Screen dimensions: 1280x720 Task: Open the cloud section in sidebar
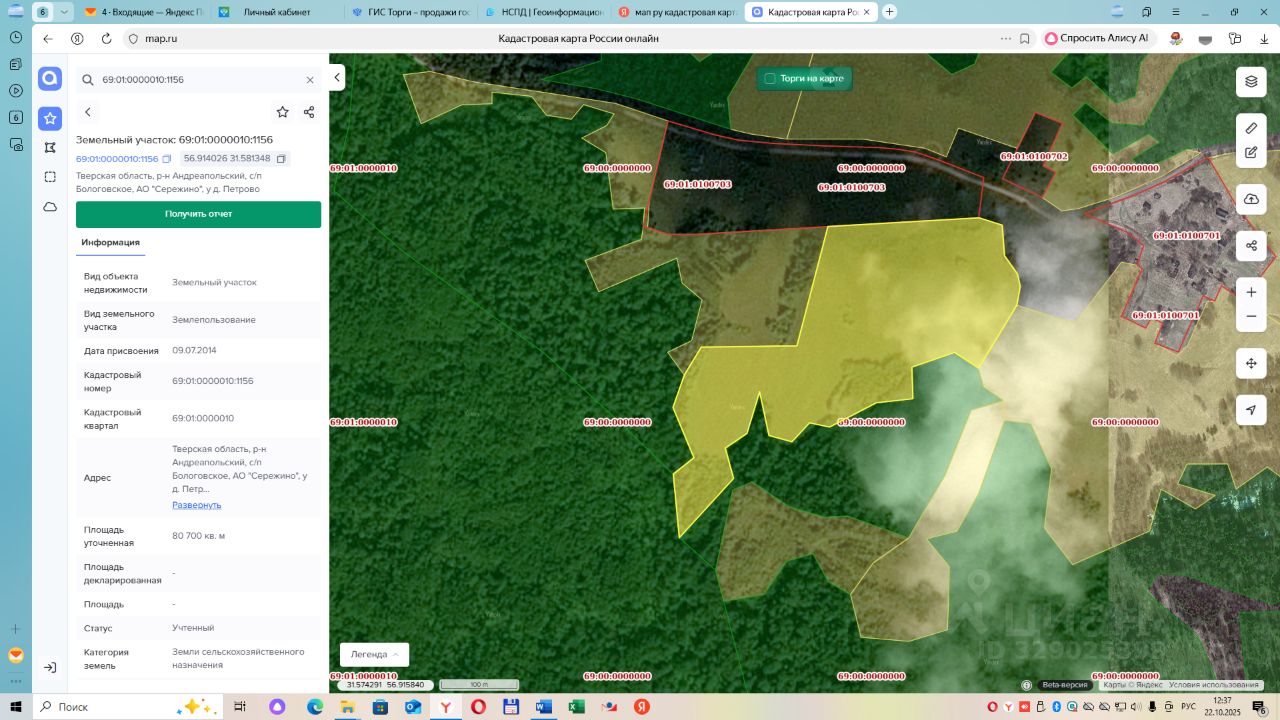tap(50, 207)
